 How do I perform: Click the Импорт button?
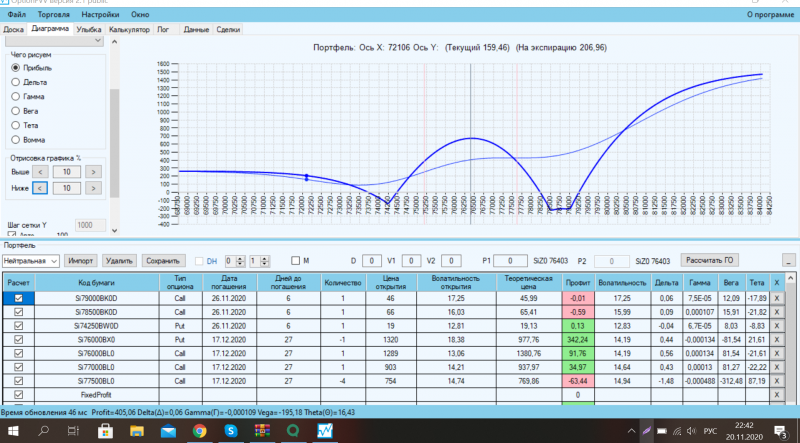pos(81,261)
